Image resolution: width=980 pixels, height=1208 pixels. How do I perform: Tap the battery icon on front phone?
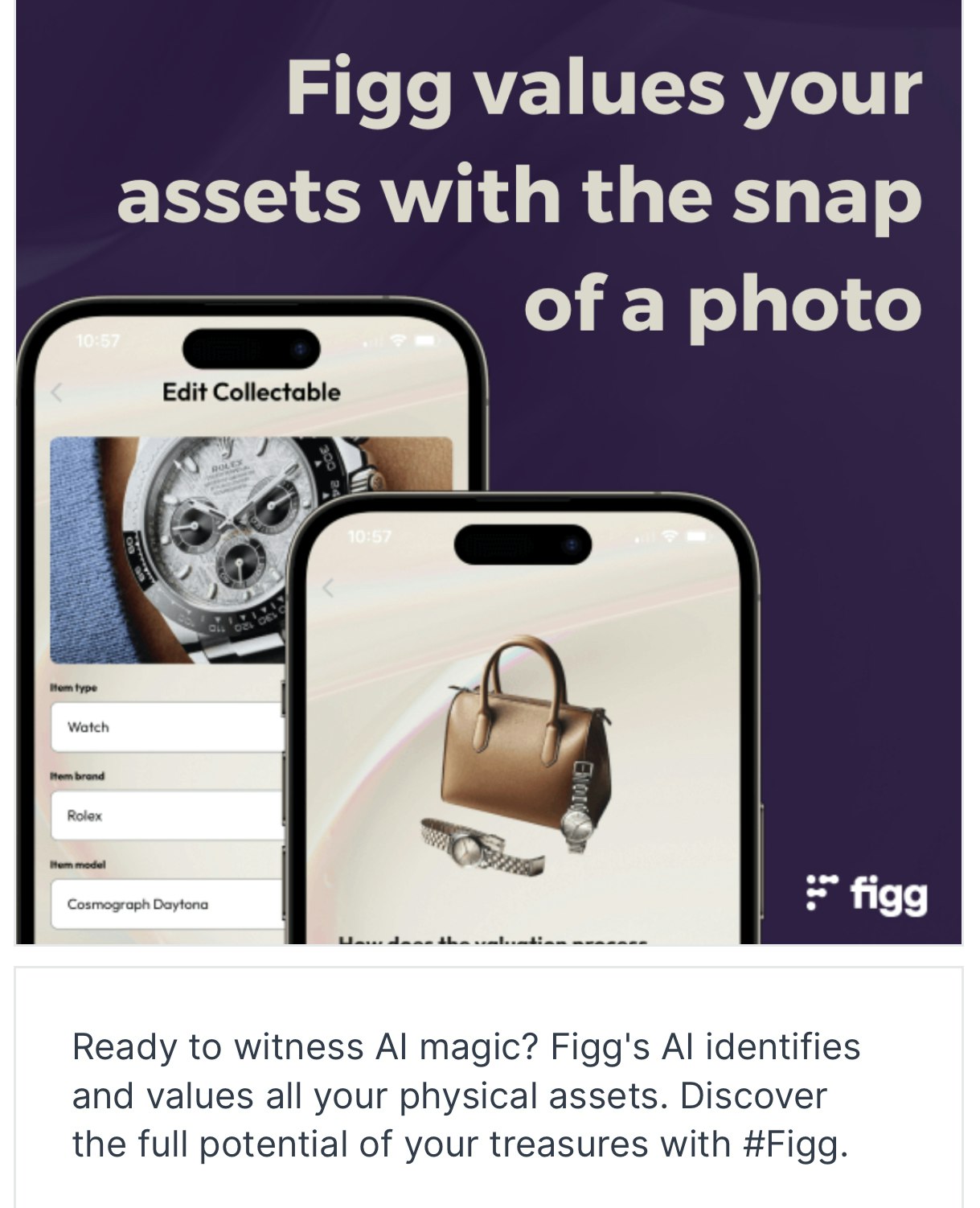(696, 536)
